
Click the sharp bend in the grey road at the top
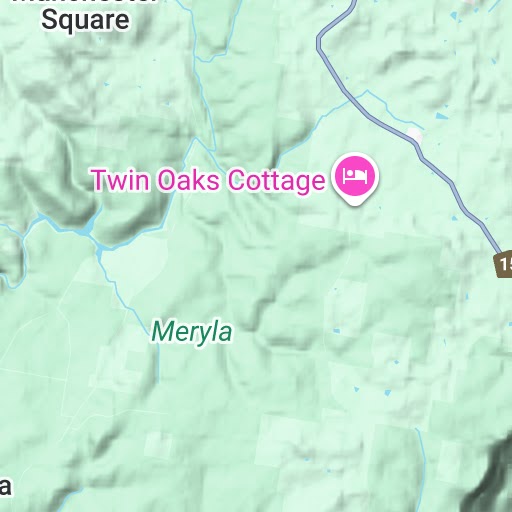coord(320,39)
